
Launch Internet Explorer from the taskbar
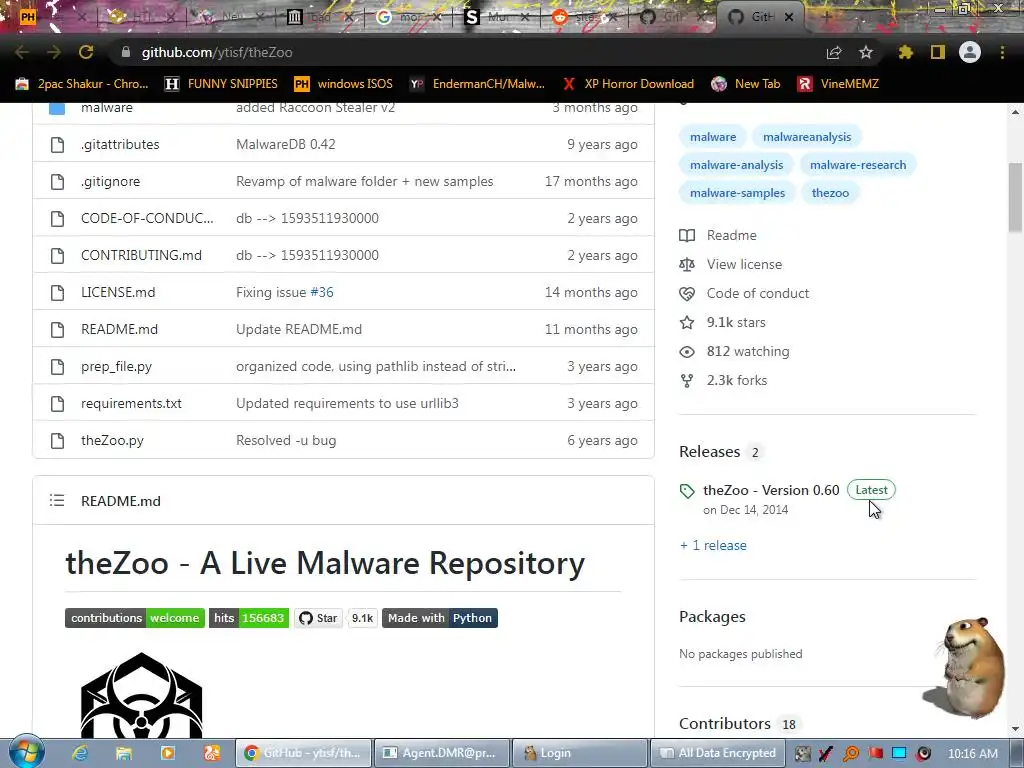pos(80,753)
